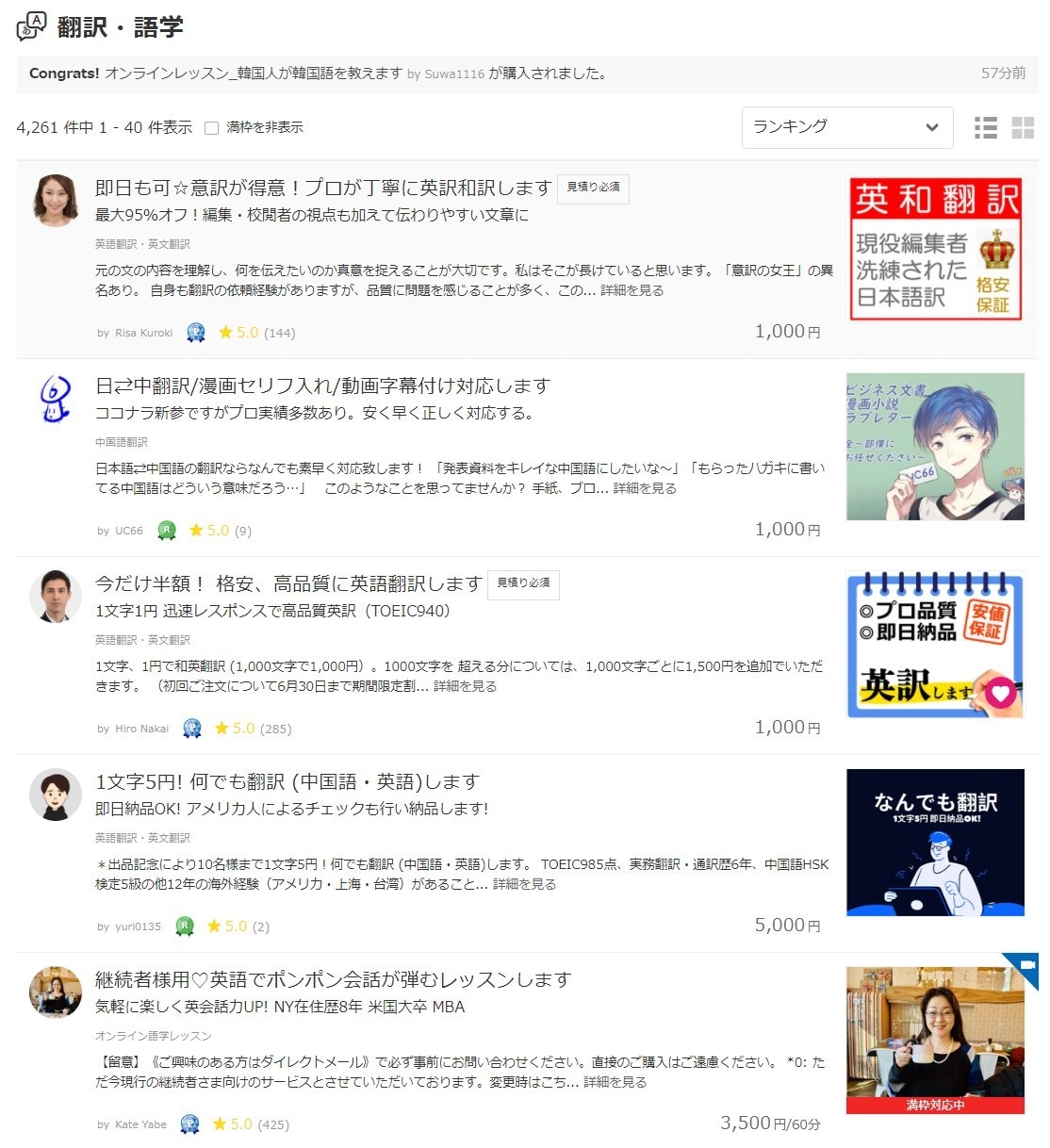Image resolution: width=1050 pixels, height=1148 pixels.
Task: Click seller name Risa Kuroki
Action: point(143,333)
